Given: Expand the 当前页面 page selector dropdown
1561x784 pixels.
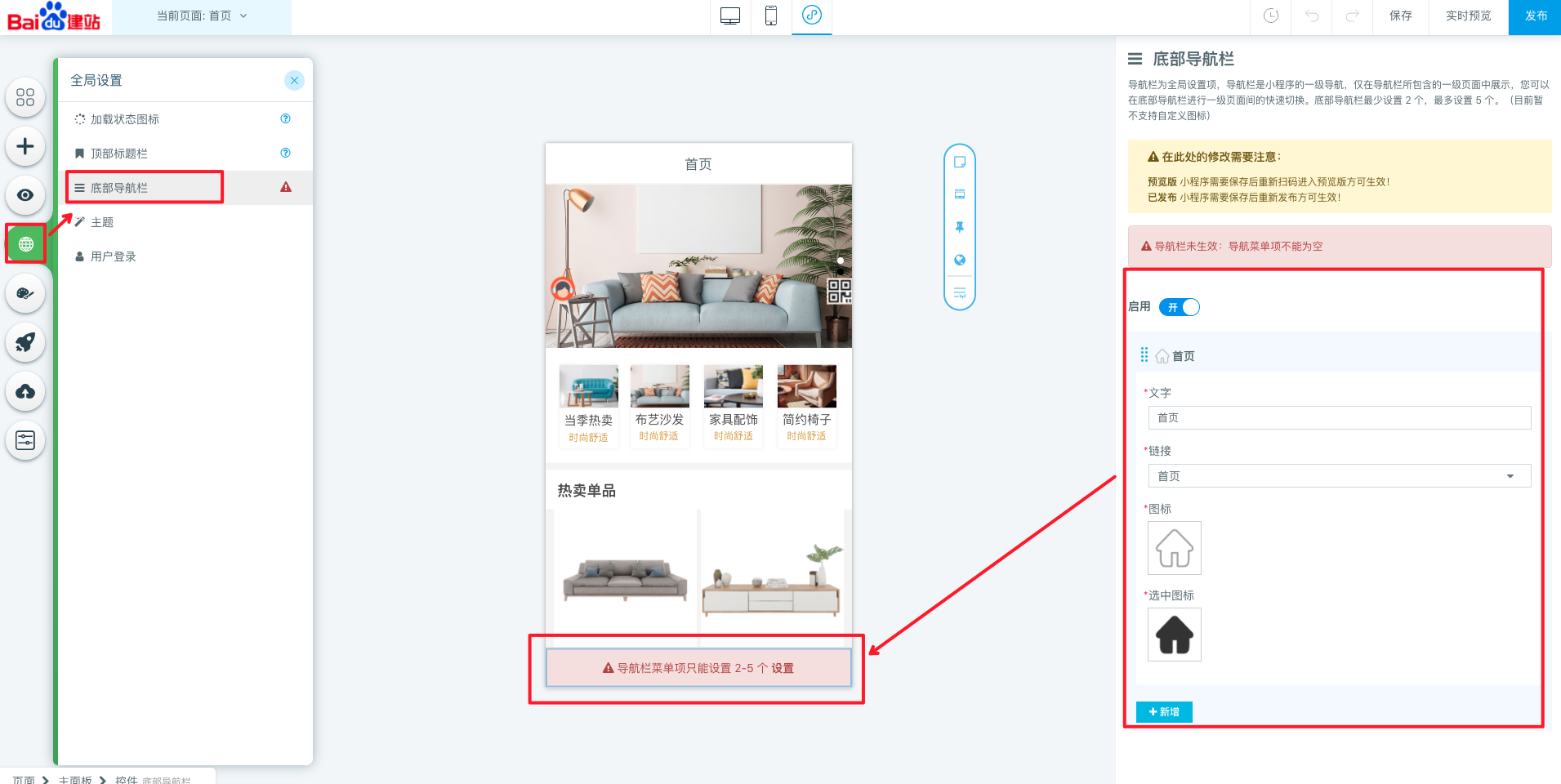Looking at the screenshot, I should point(202,16).
